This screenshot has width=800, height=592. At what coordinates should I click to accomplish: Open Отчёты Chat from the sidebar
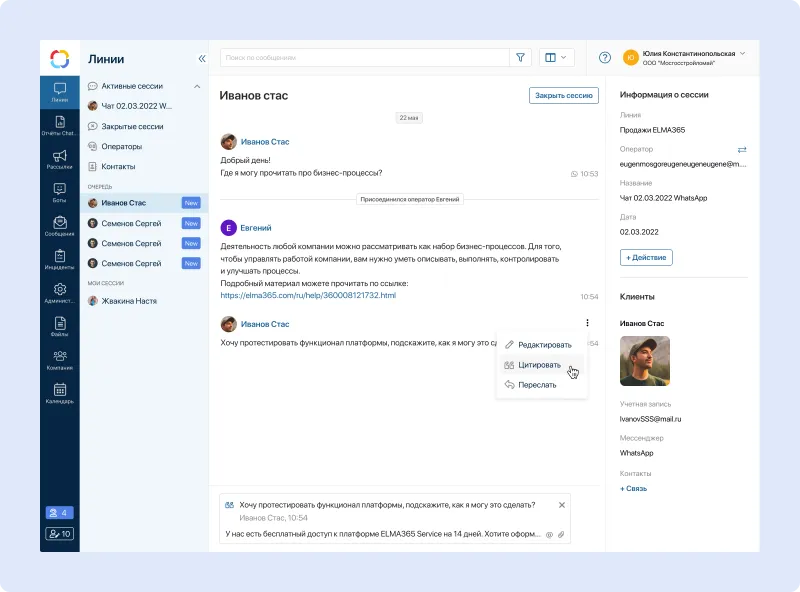pyautogui.click(x=59, y=122)
